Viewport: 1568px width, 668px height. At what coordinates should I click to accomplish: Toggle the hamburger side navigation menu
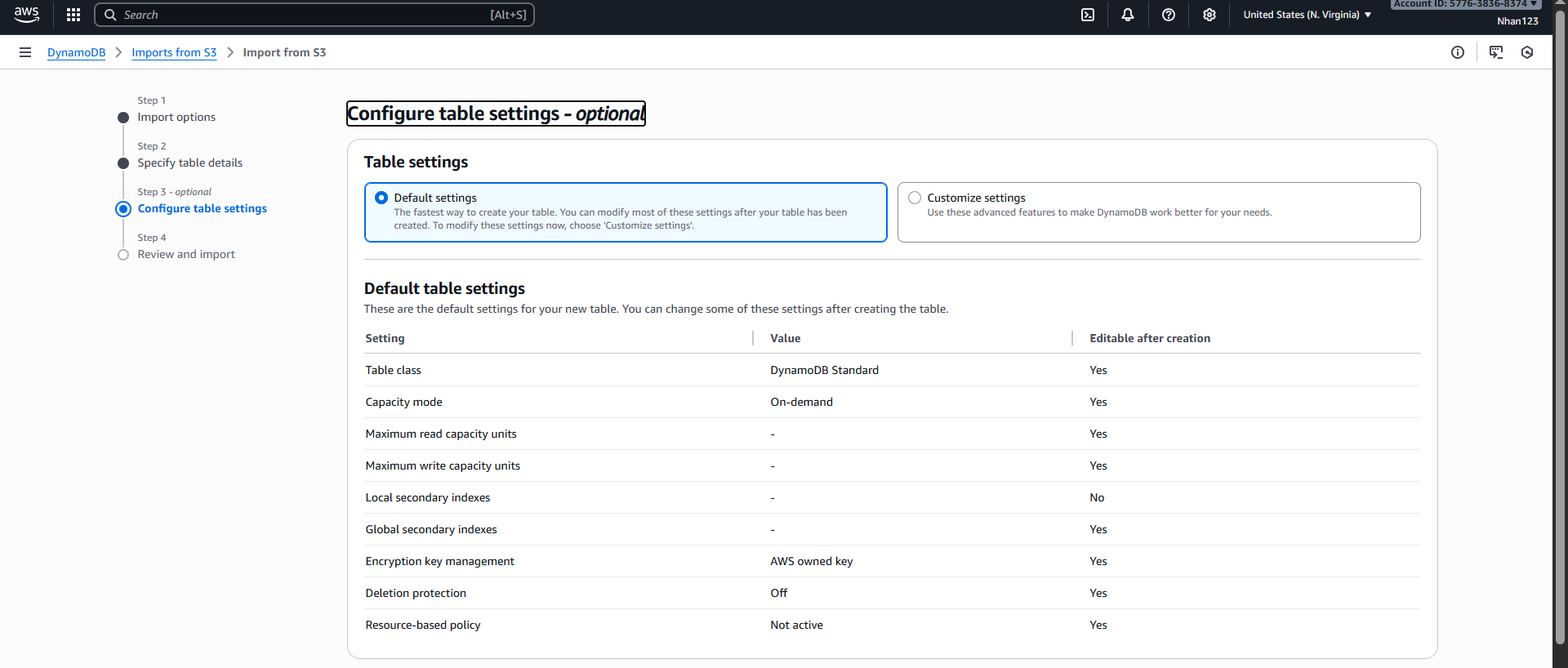tap(25, 52)
